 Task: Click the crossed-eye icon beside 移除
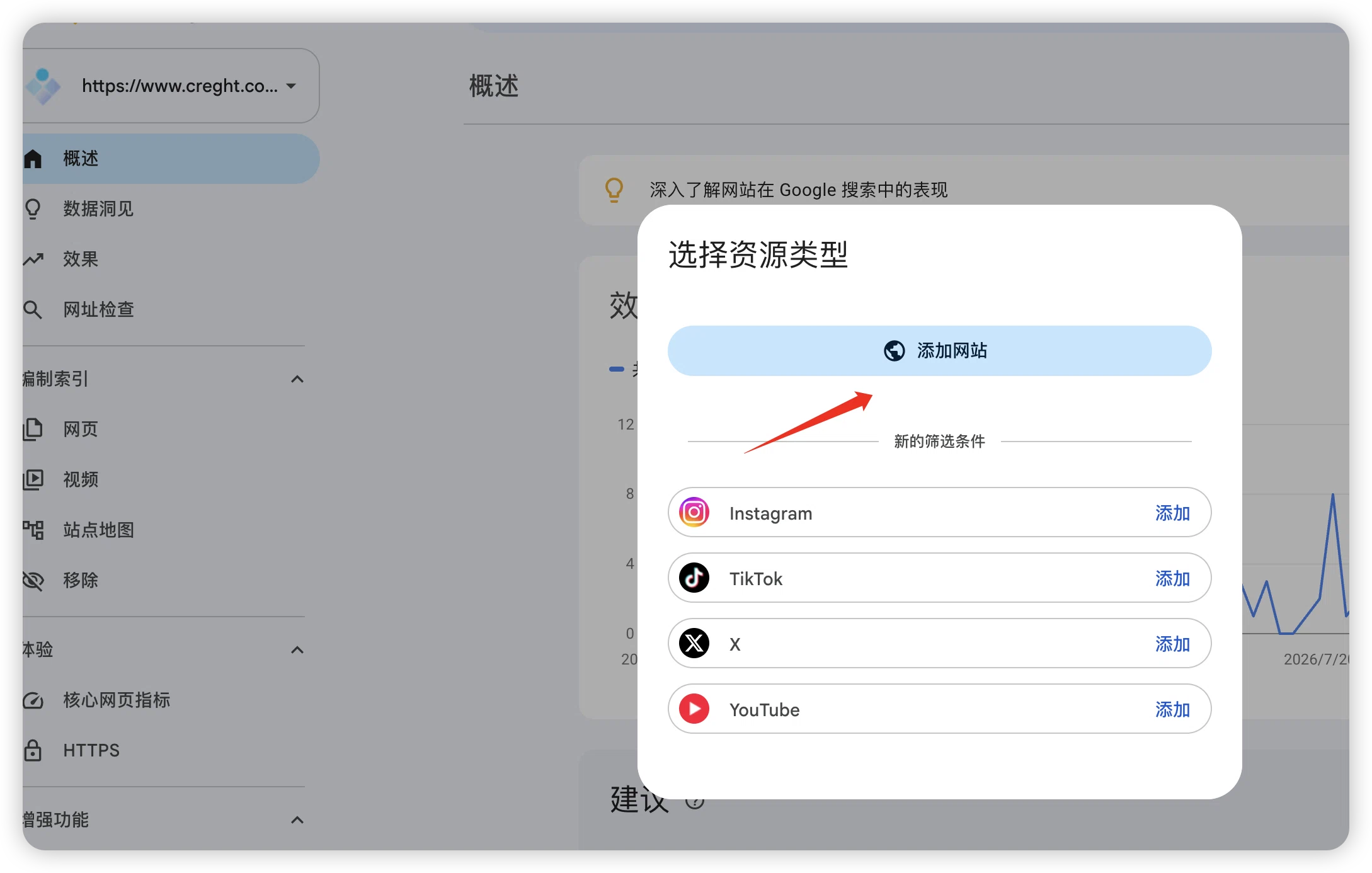tap(33, 580)
